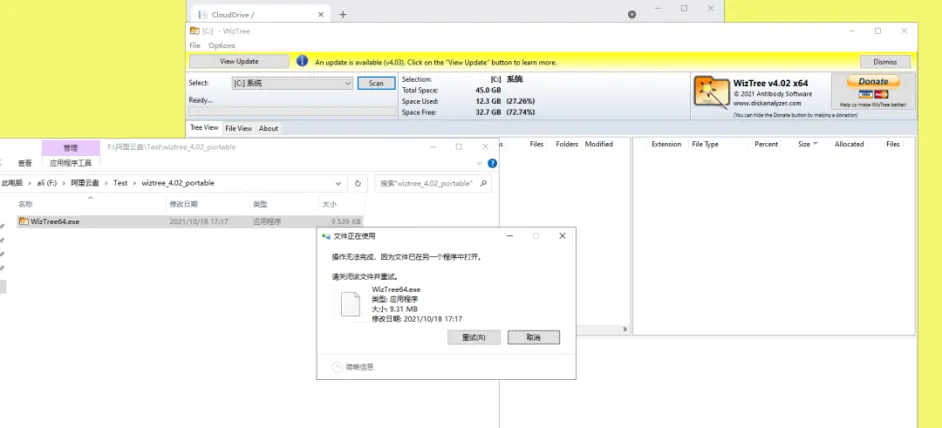Image resolution: width=942 pixels, height=428 pixels.
Task: Click the 重试(R) retry button
Action: click(x=474, y=337)
